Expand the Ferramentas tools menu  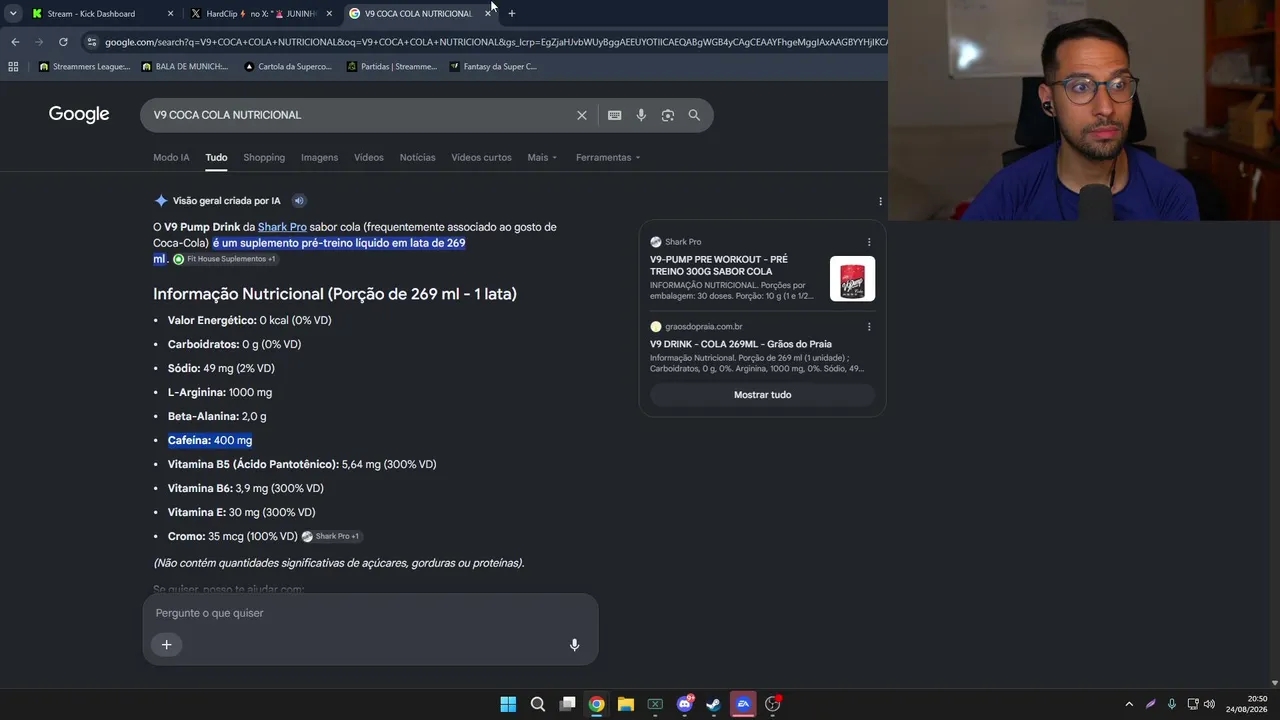pos(608,158)
